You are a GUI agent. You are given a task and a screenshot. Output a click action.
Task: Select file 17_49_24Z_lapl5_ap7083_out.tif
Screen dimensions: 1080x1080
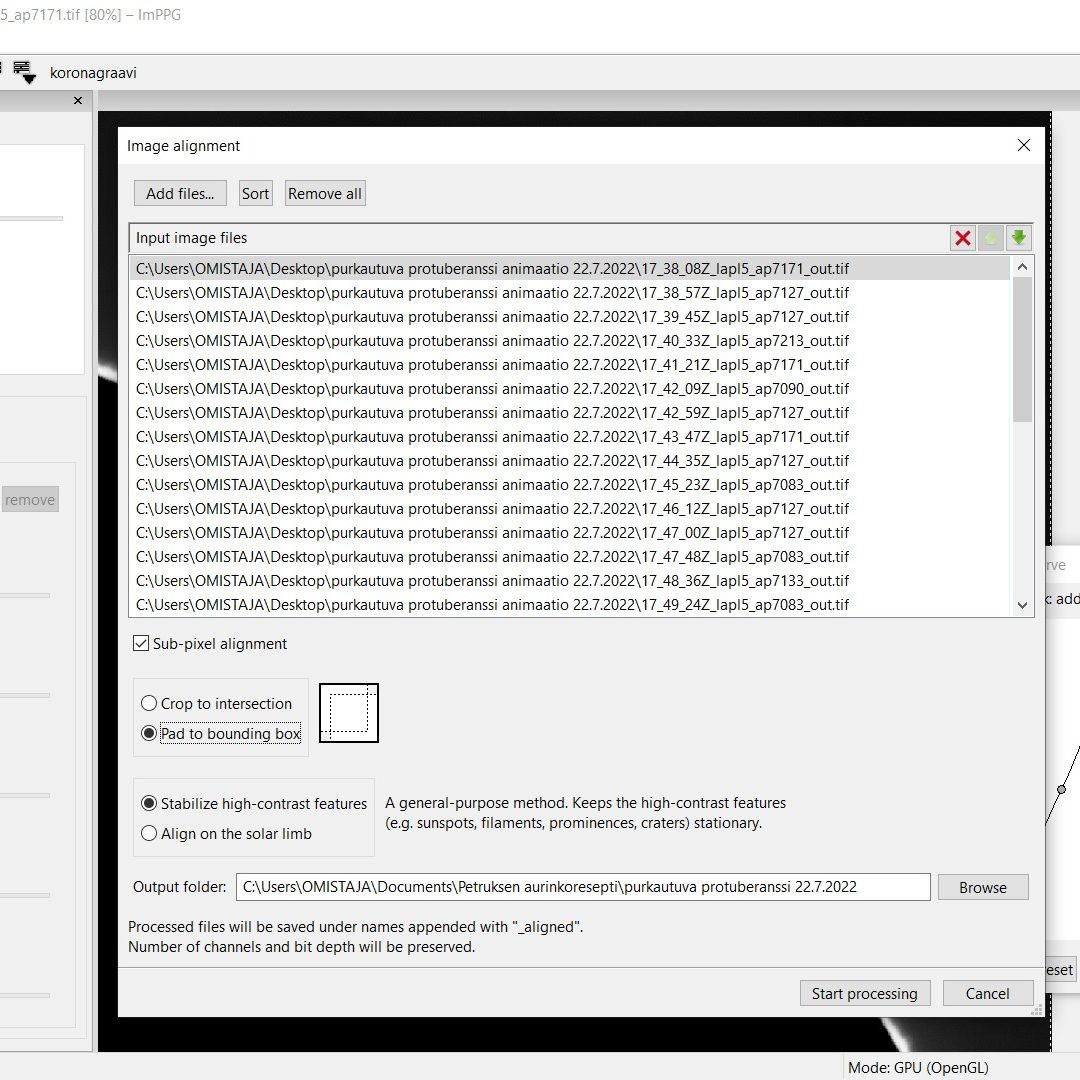pyautogui.click(x=569, y=605)
